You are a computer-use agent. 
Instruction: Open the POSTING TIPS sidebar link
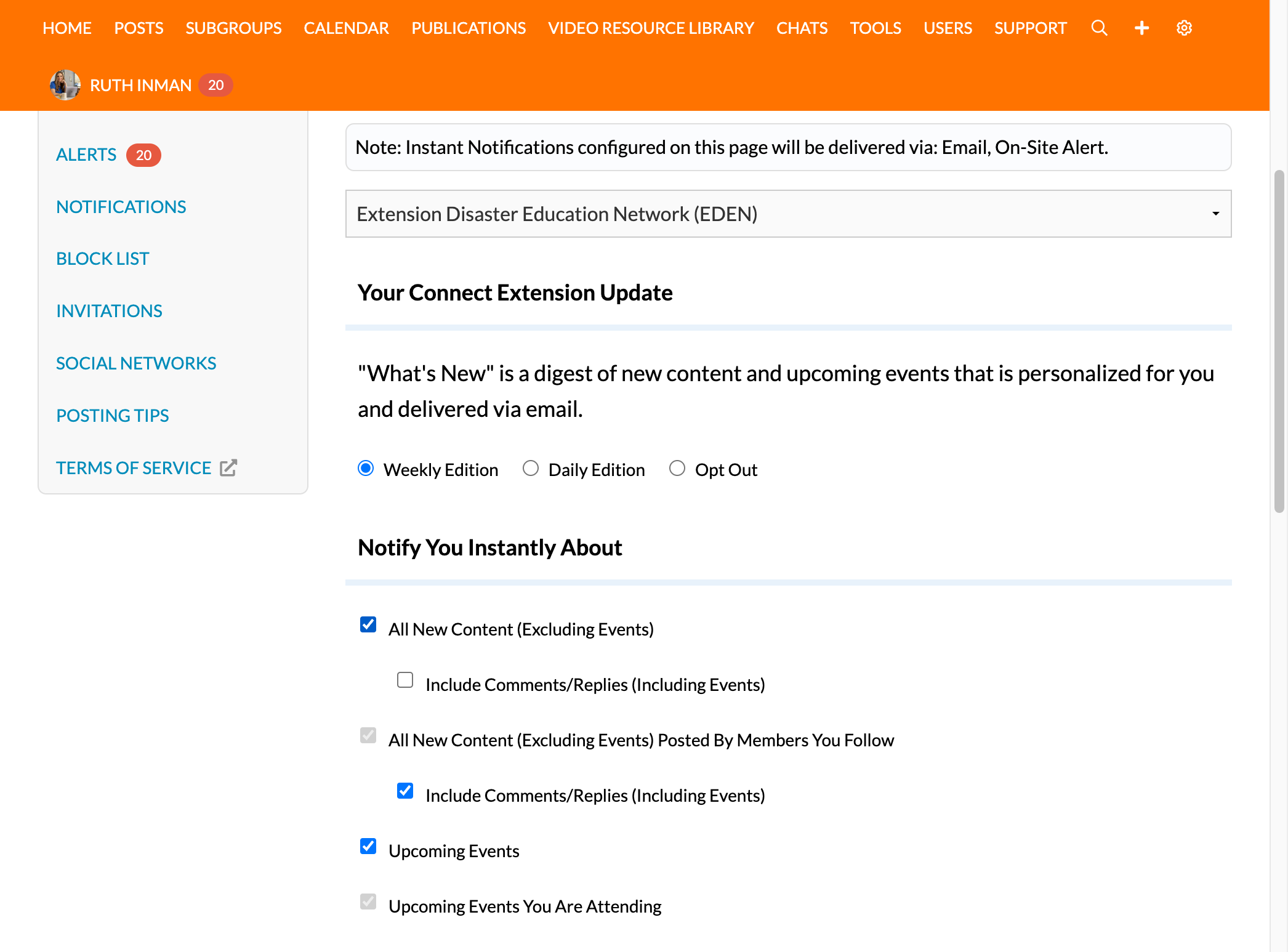pyautogui.click(x=113, y=416)
